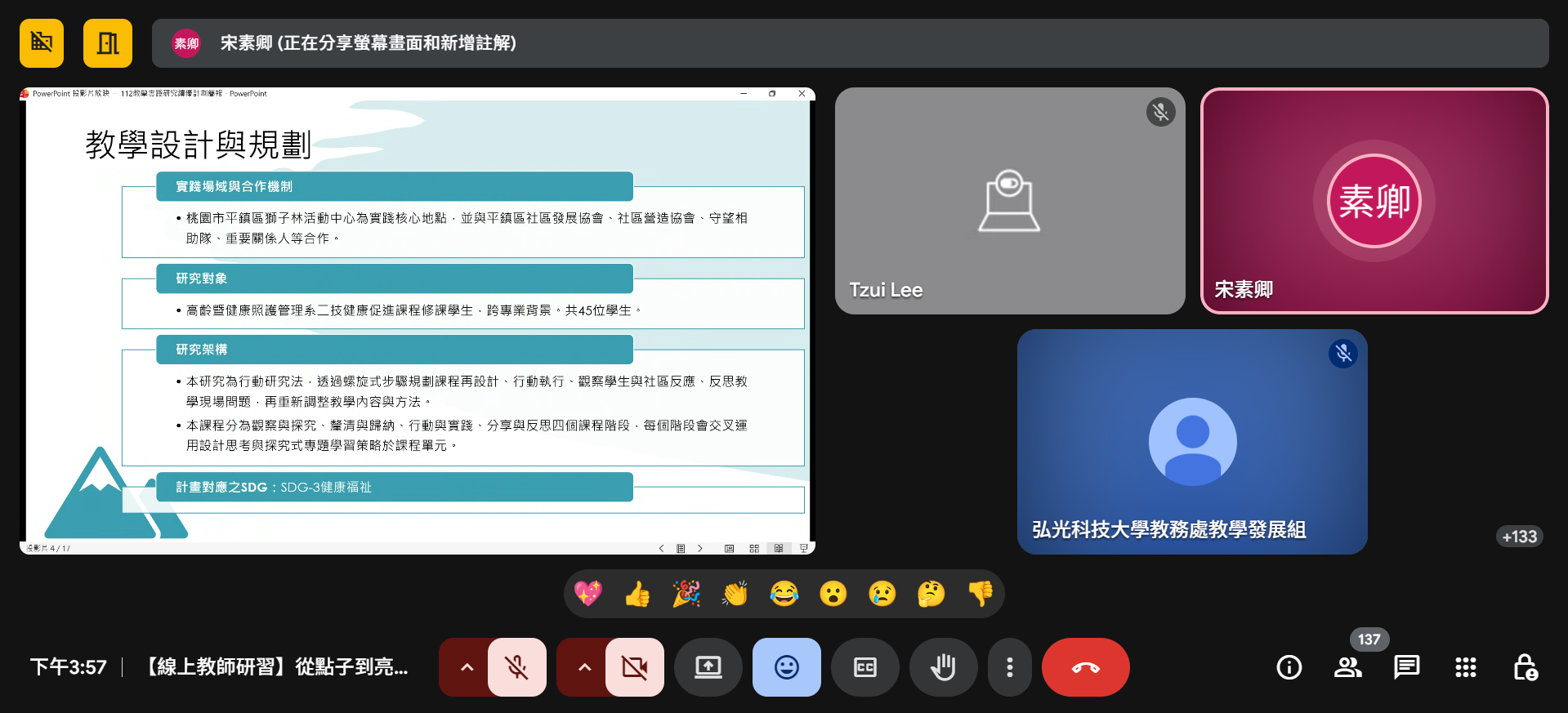Send the clapping hands reaction
The height and width of the screenshot is (713, 1568).
coord(735,594)
